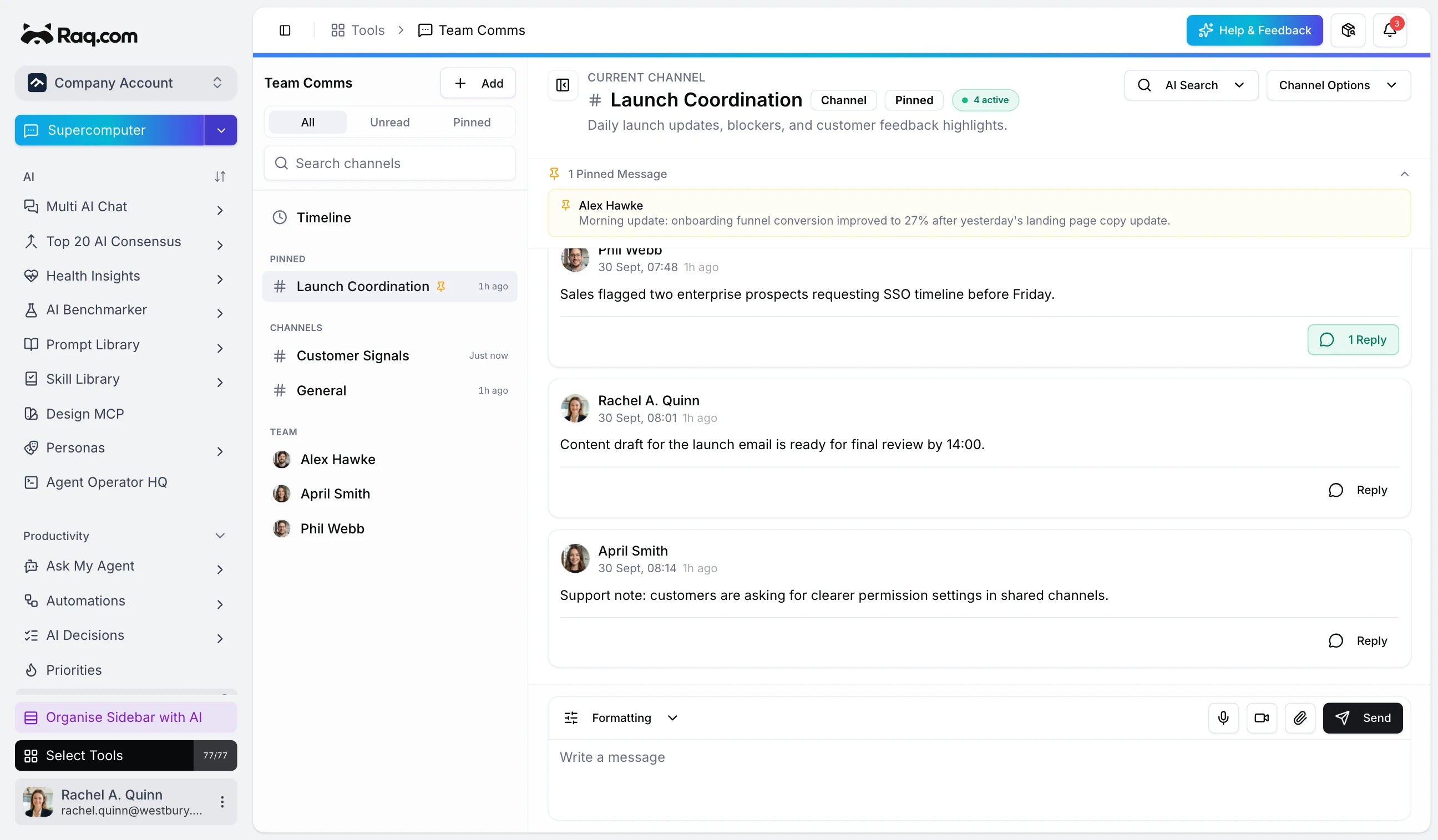
Task: Expand the Formatting options
Action: click(620, 717)
